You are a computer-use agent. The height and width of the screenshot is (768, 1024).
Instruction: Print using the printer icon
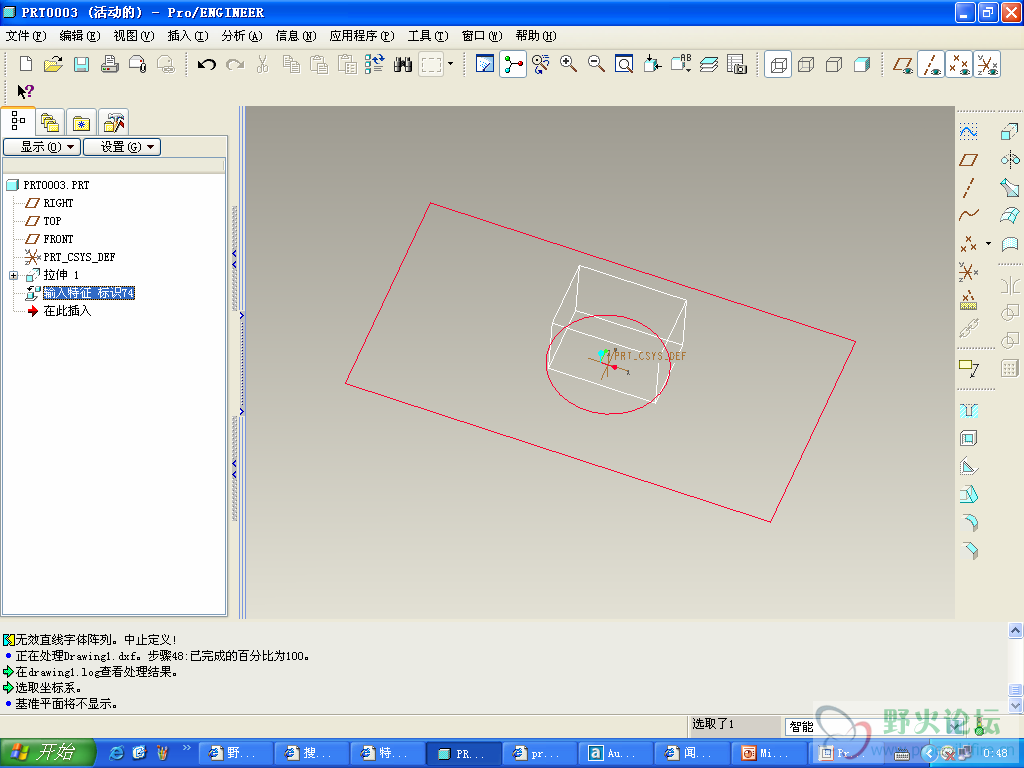(x=109, y=64)
